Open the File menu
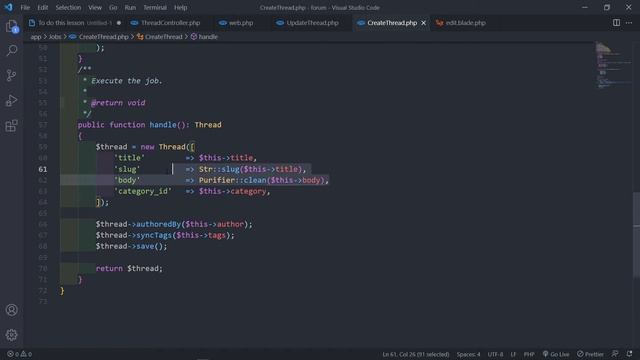This screenshot has height=360, width=640. click(x=25, y=7)
